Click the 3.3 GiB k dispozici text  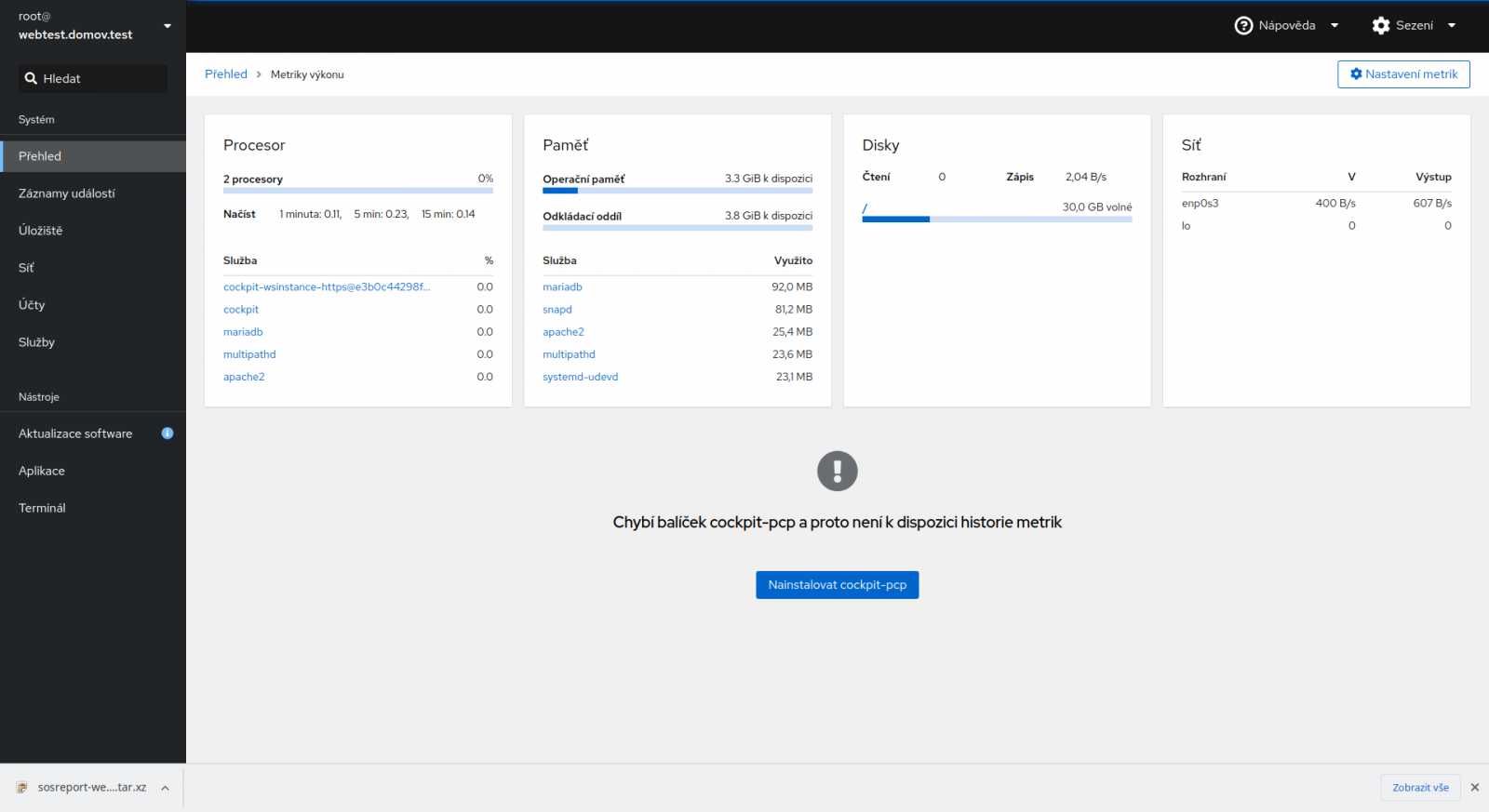769,179
